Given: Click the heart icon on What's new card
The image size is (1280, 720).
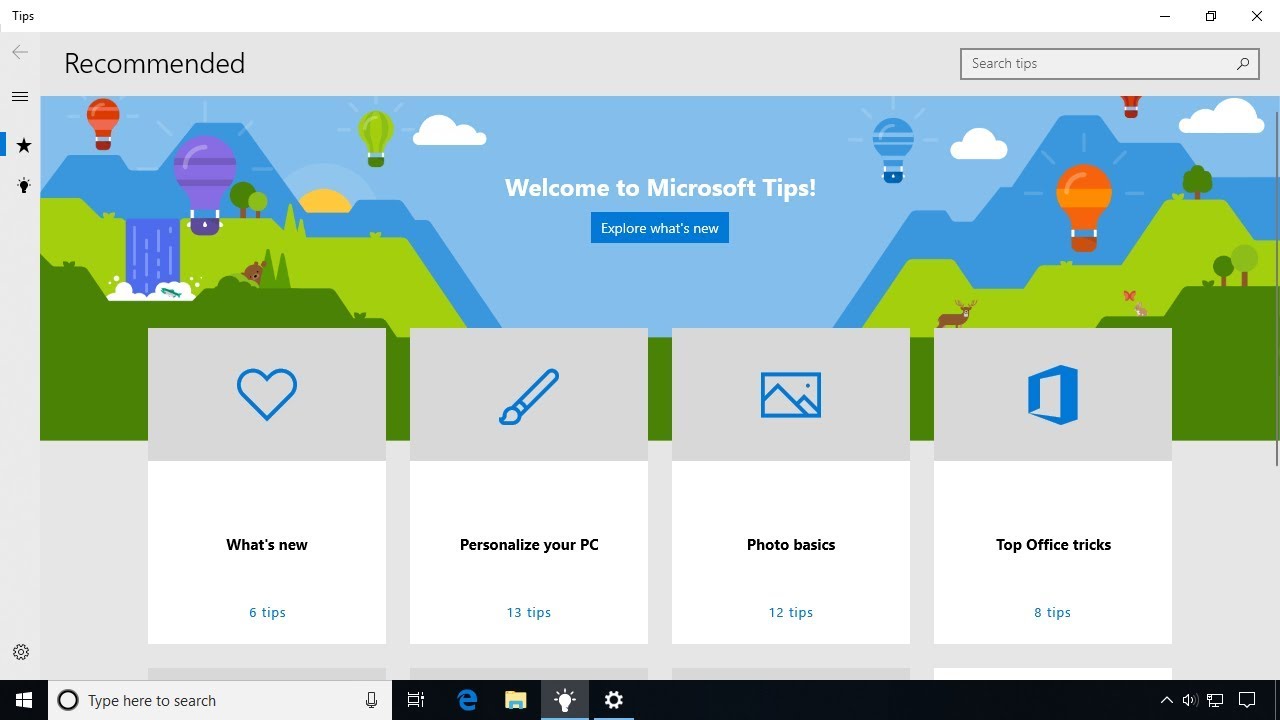Looking at the screenshot, I should [x=267, y=394].
